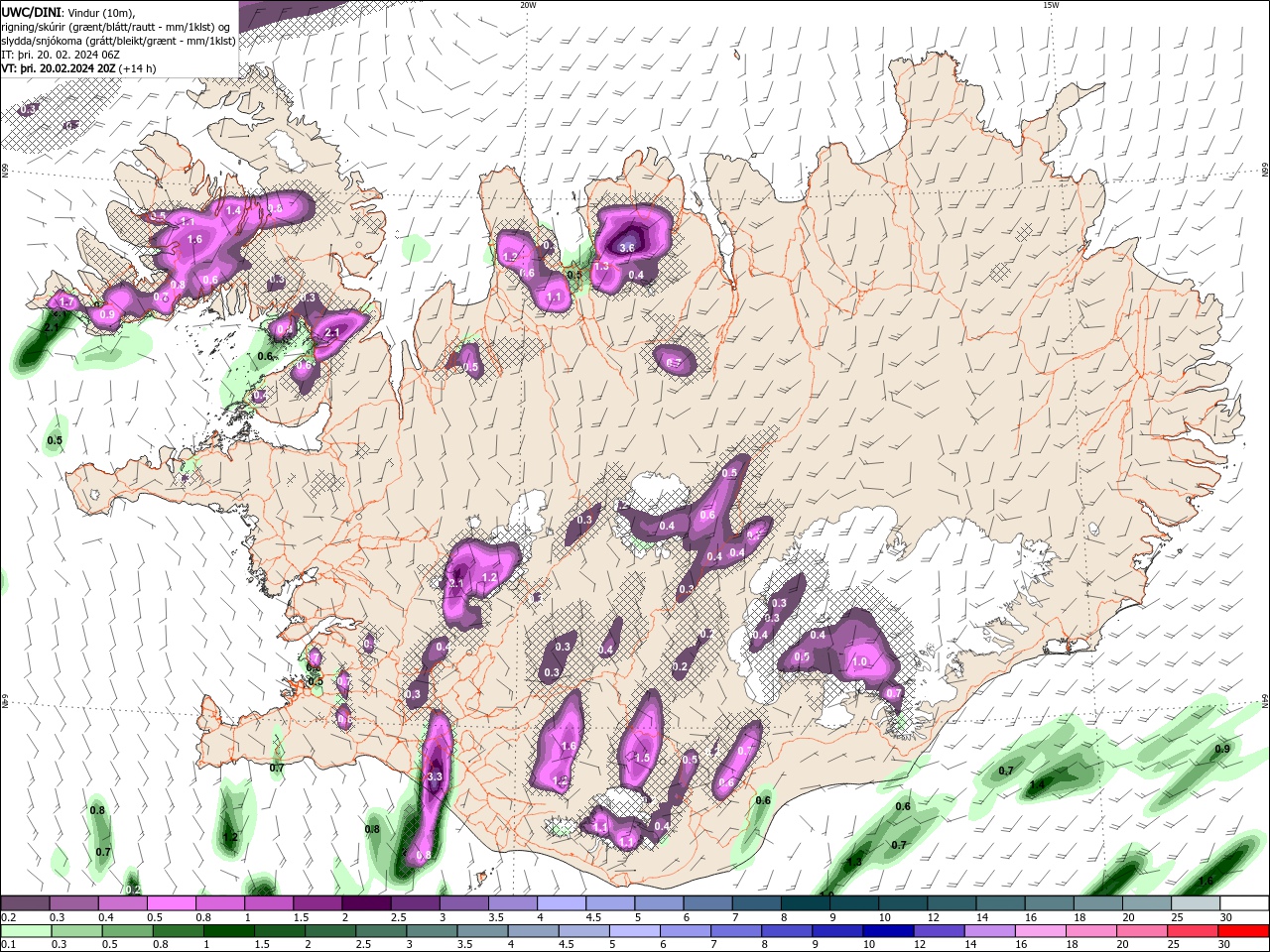The width and height of the screenshot is (1270, 952).
Task: Click the '3.6' snowfall value on the map
Action: pyautogui.click(x=626, y=248)
